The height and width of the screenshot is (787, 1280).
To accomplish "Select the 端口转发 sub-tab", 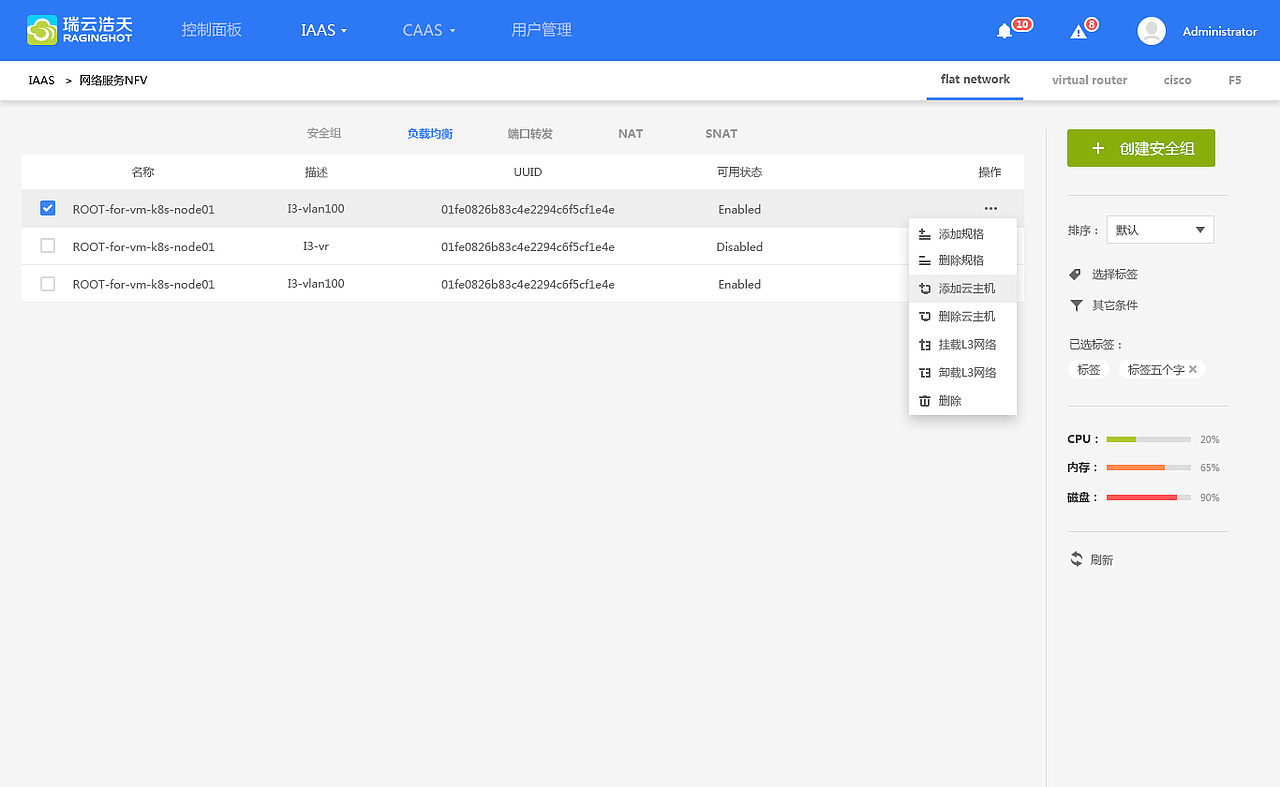I will coord(530,134).
